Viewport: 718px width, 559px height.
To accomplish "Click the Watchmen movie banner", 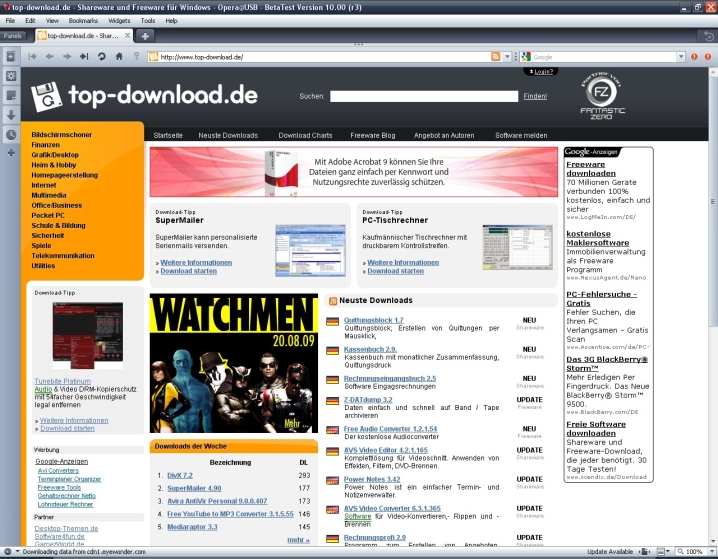I will 233,362.
